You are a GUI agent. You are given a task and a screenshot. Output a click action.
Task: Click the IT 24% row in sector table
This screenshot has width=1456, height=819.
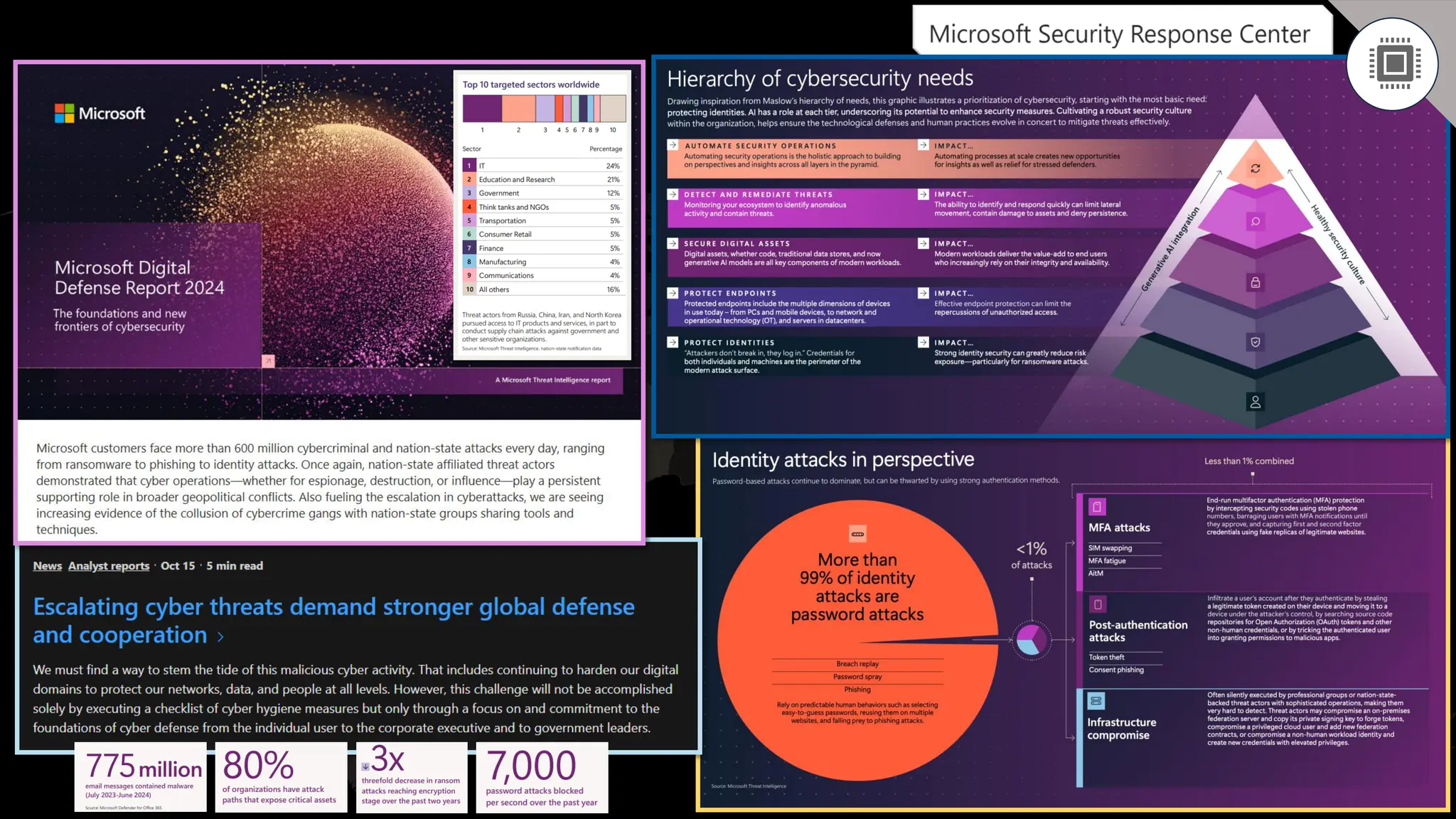click(542, 166)
